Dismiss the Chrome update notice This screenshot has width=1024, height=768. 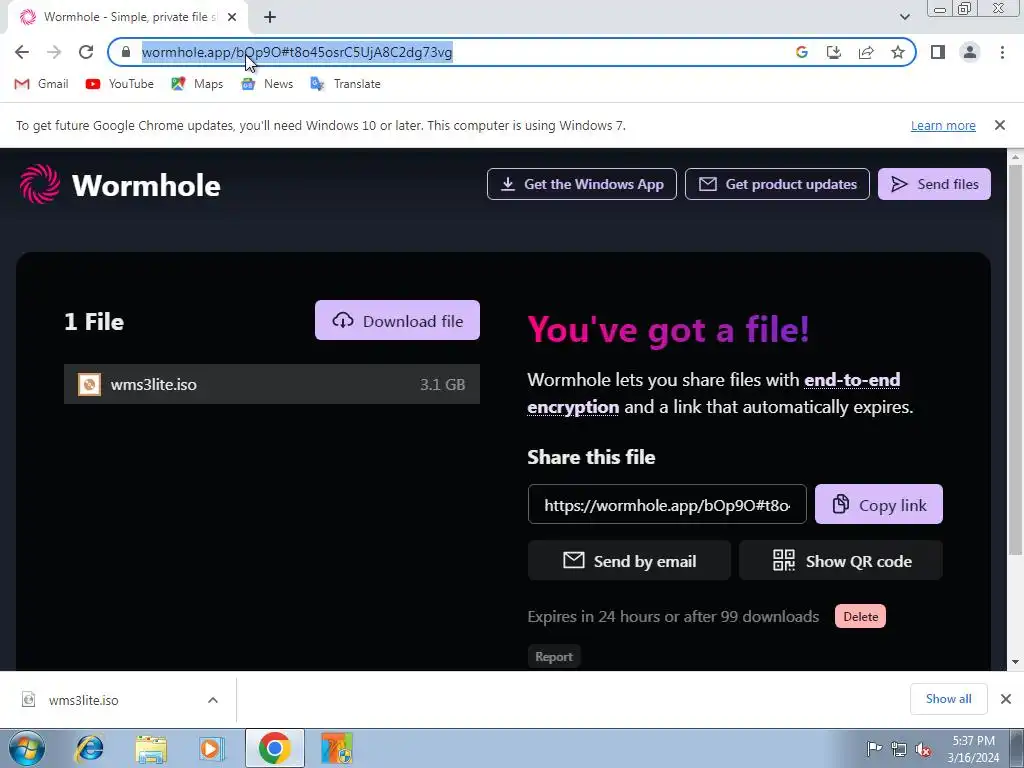point(999,125)
